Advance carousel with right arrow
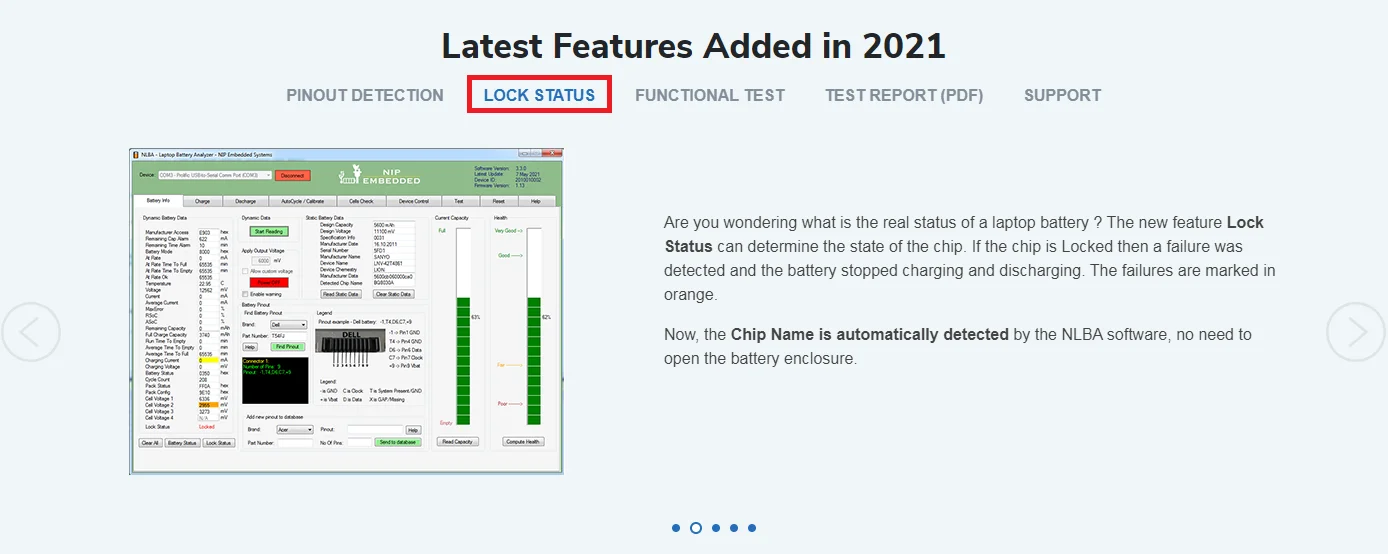 point(1357,332)
